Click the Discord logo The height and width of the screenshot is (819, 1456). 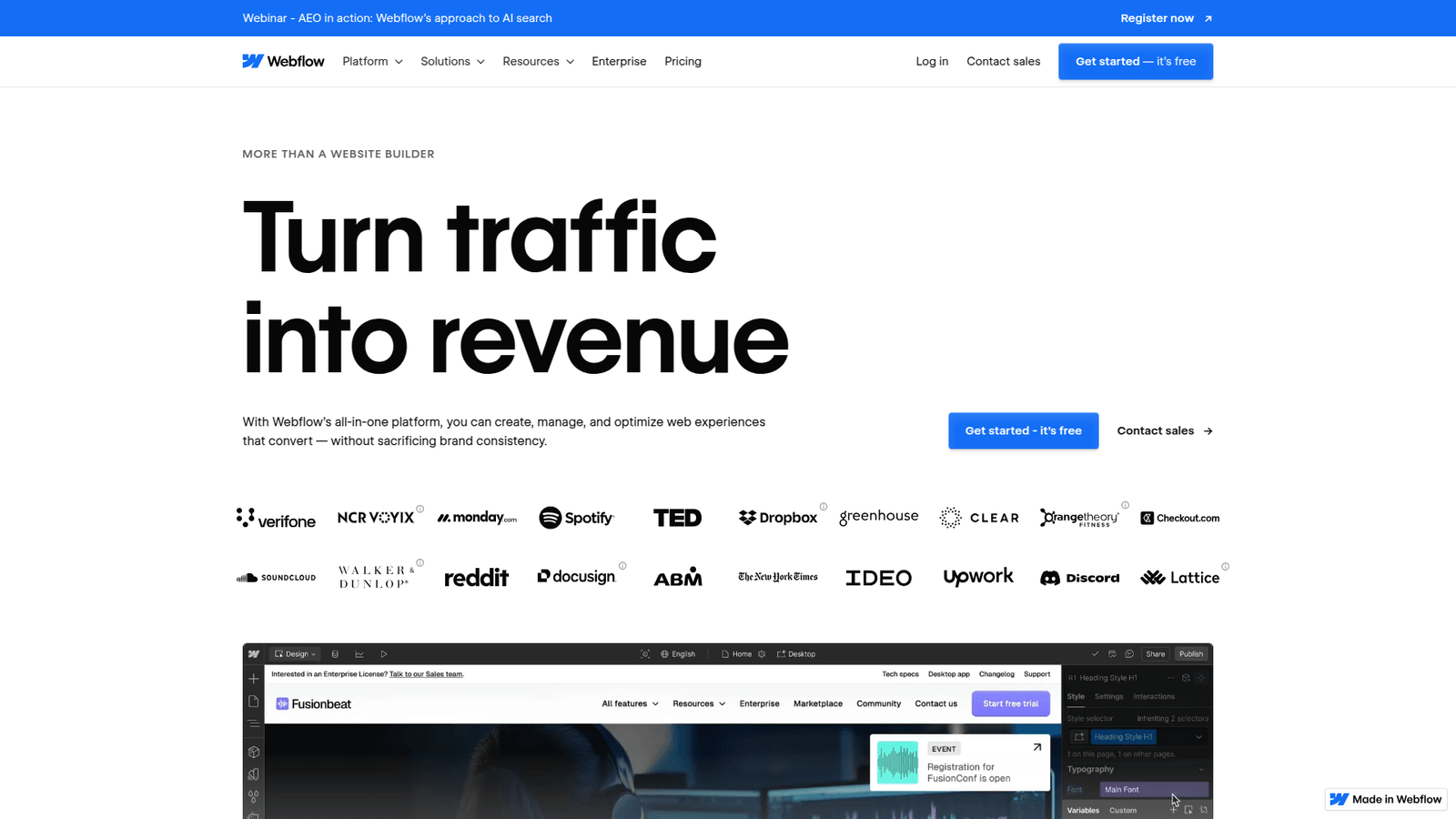point(1079,578)
